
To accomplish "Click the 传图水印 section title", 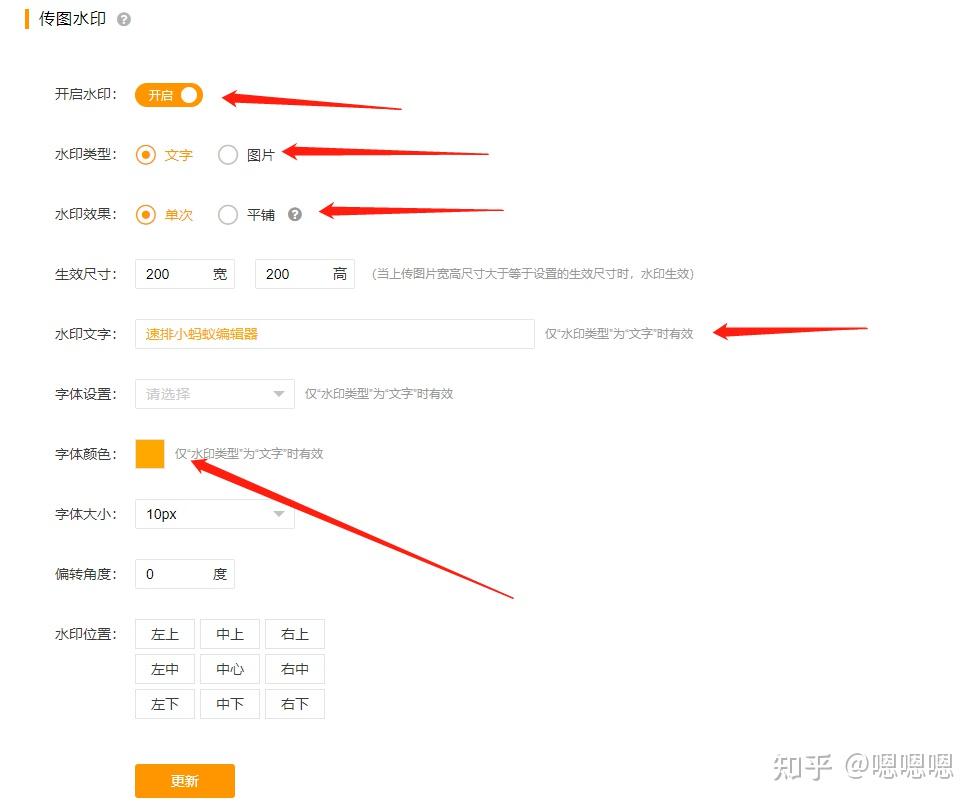I will pyautogui.click(x=72, y=19).
